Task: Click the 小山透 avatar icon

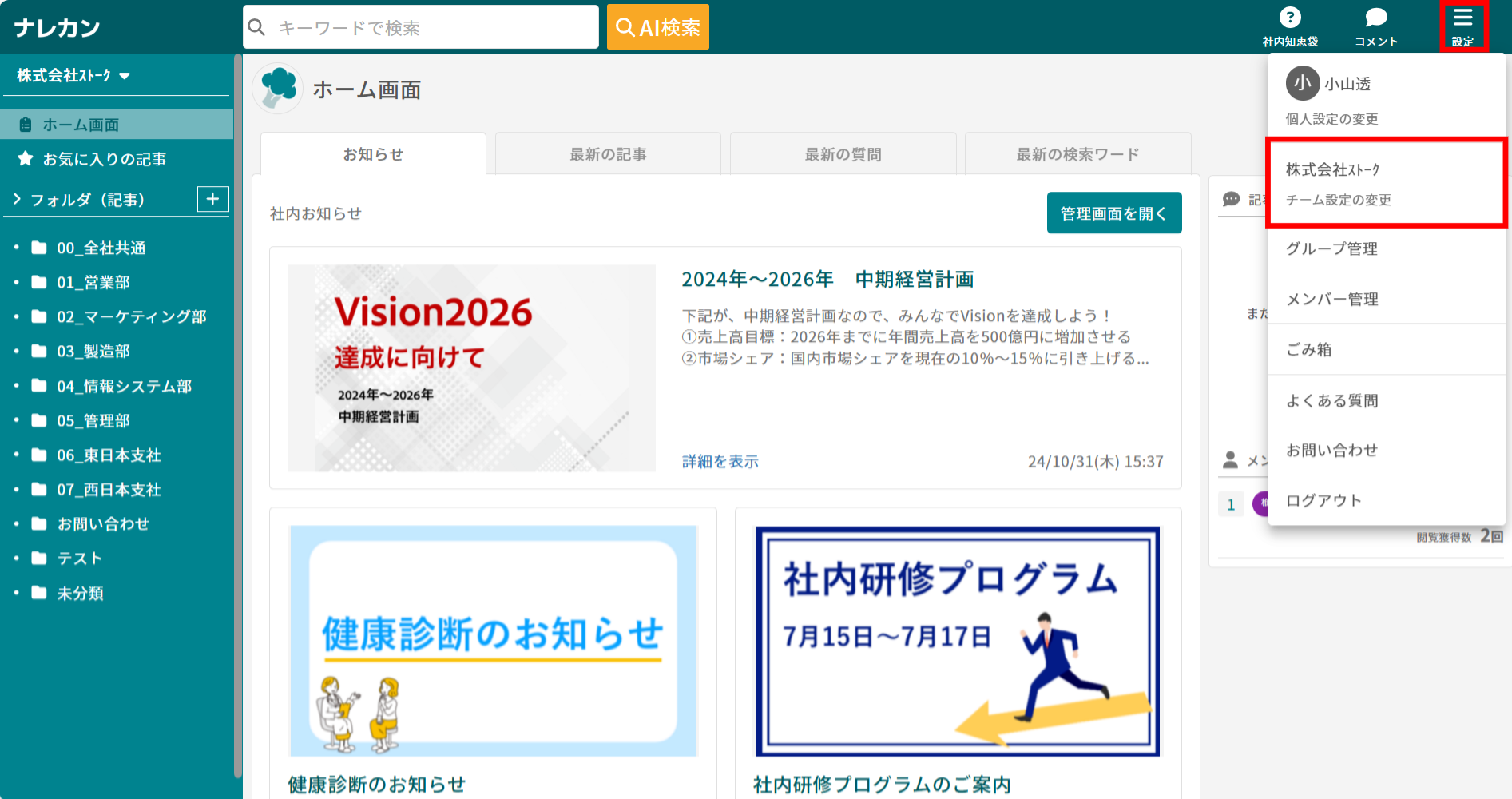Action: coord(1301,84)
